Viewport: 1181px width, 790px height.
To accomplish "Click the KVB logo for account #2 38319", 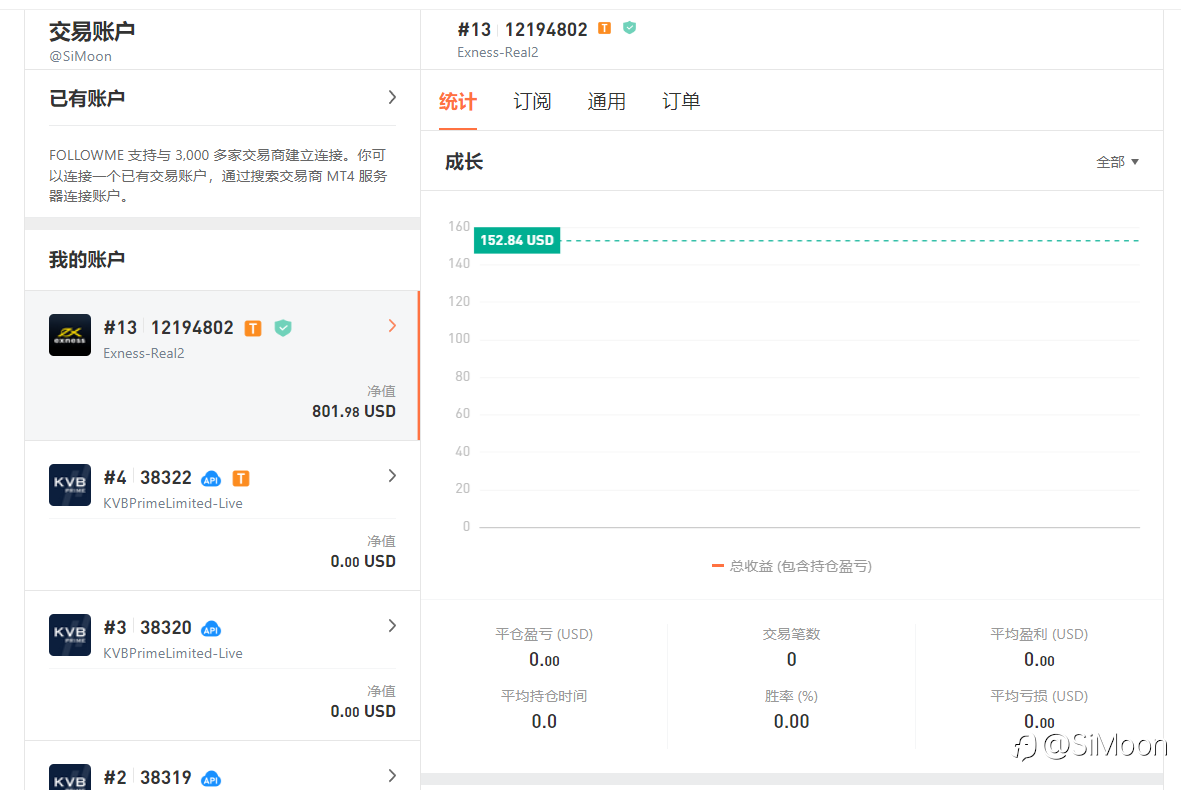I will (70, 777).
